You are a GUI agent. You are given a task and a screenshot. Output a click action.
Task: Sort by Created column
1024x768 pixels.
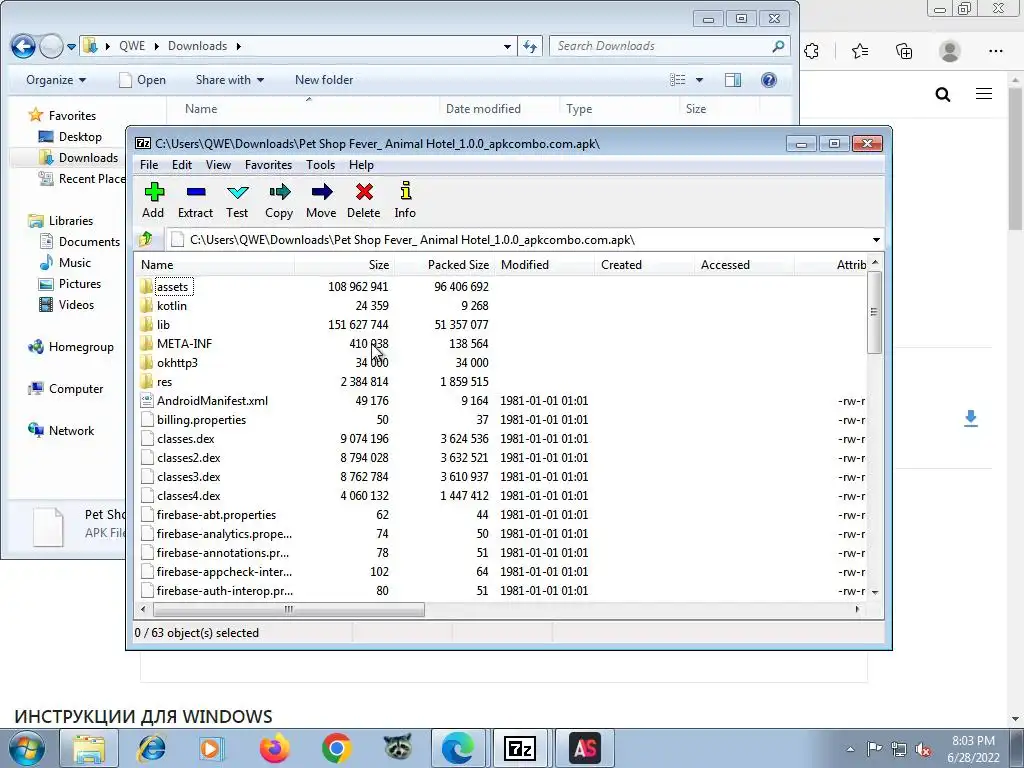[645, 264]
